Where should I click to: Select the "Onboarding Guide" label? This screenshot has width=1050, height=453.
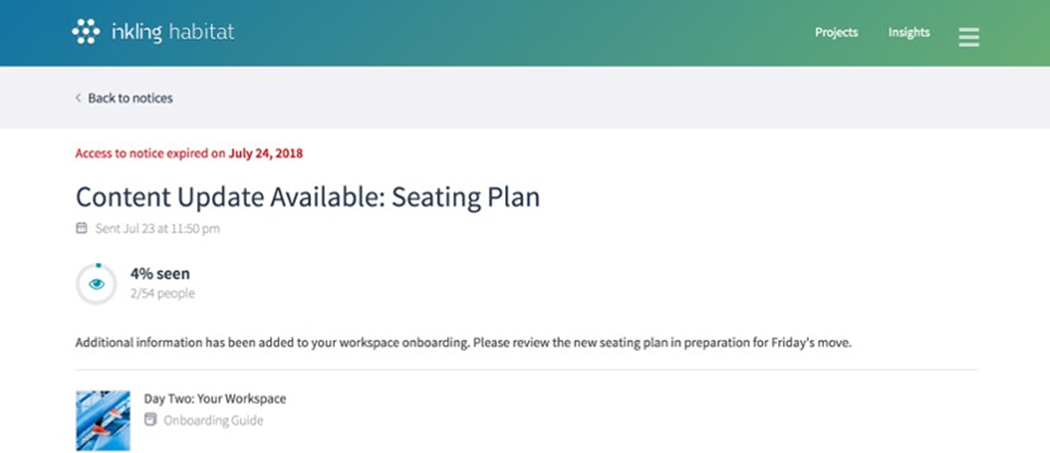pos(213,421)
